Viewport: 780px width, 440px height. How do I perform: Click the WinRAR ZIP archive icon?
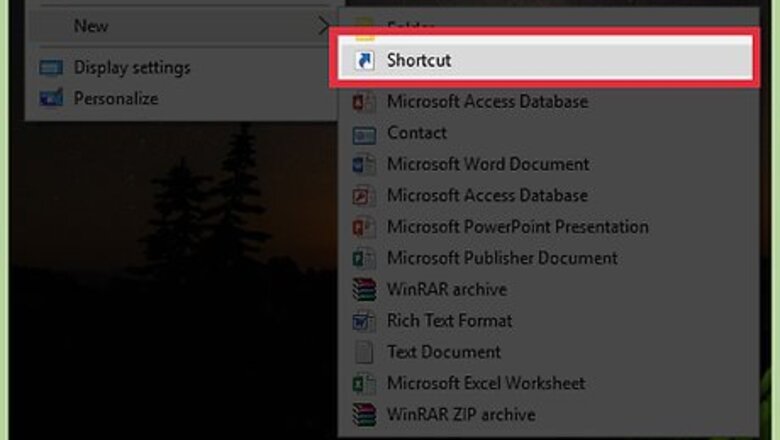[364, 415]
